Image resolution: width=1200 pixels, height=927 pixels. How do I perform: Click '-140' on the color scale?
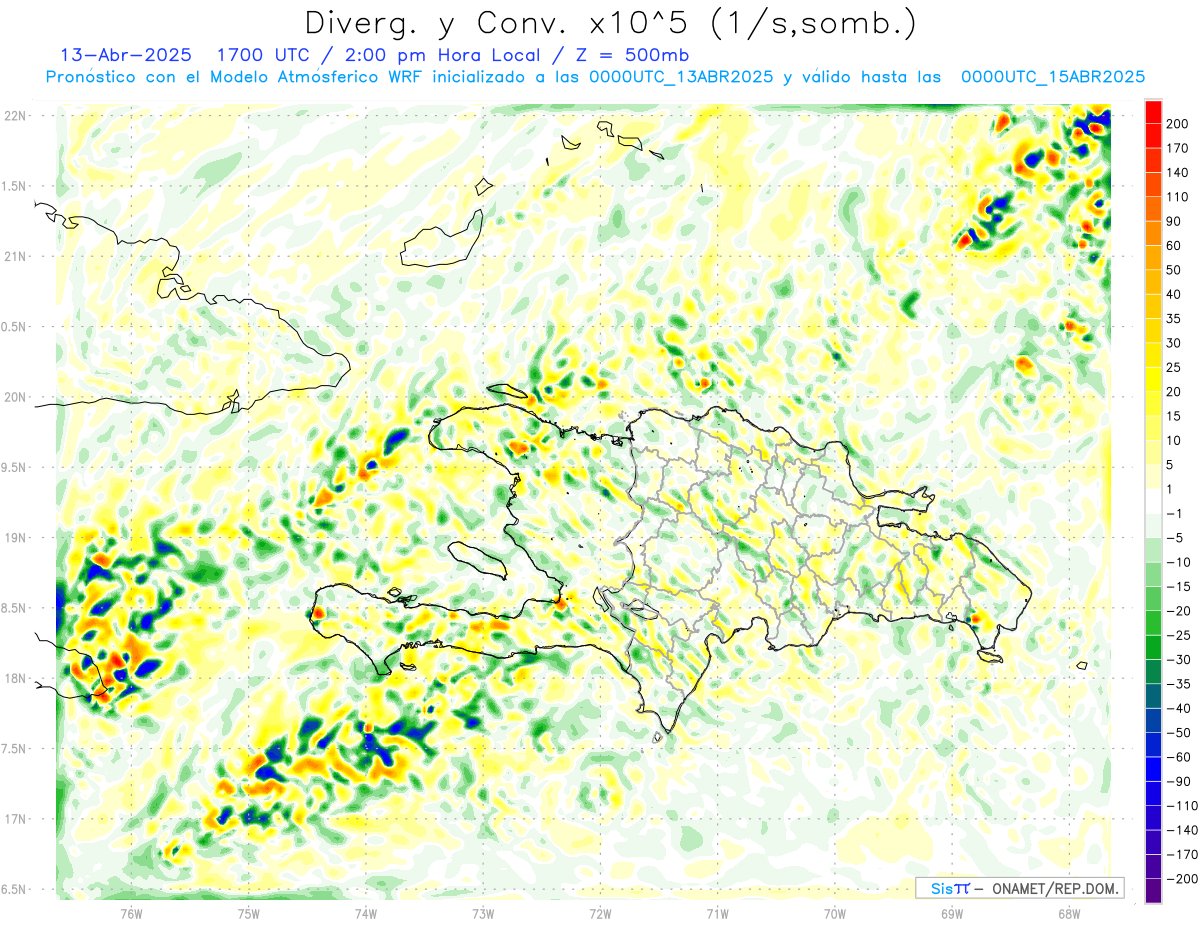click(1181, 830)
